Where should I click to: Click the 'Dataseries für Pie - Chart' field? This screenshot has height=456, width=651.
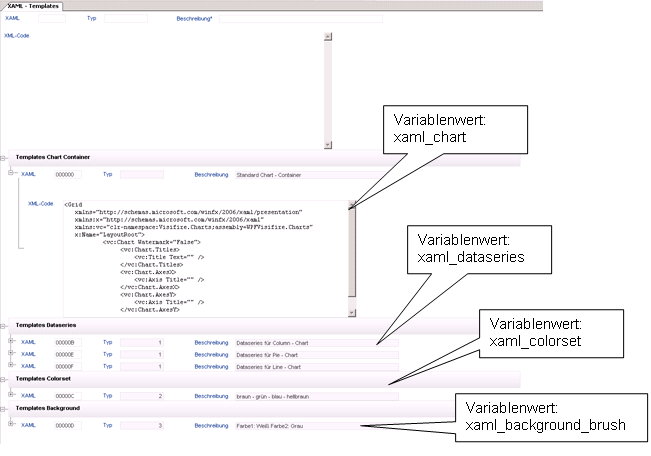tap(317, 355)
